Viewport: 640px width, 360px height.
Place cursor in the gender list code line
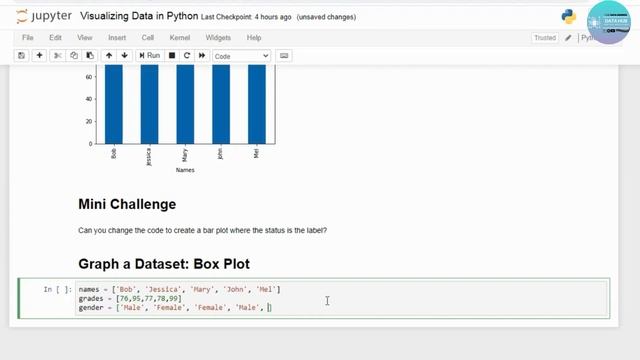[x=175, y=307]
